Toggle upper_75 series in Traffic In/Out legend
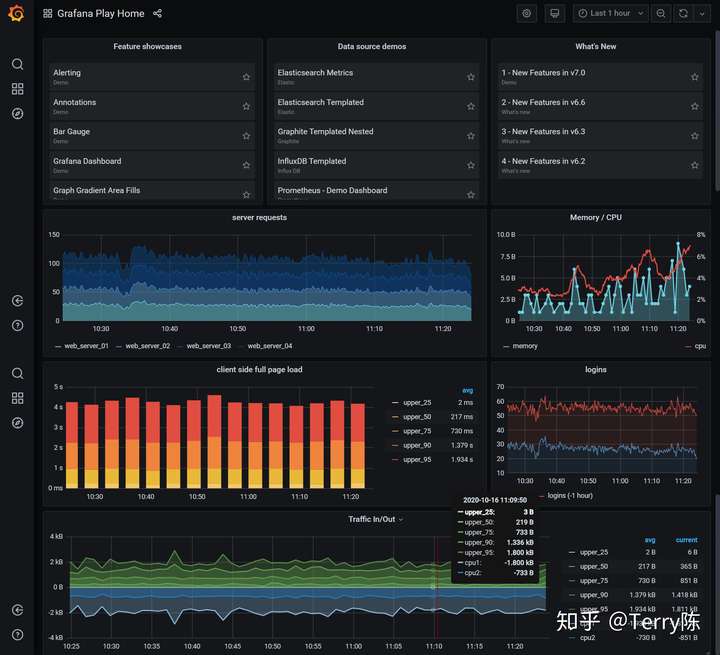This screenshot has height=655, width=720. click(x=594, y=581)
